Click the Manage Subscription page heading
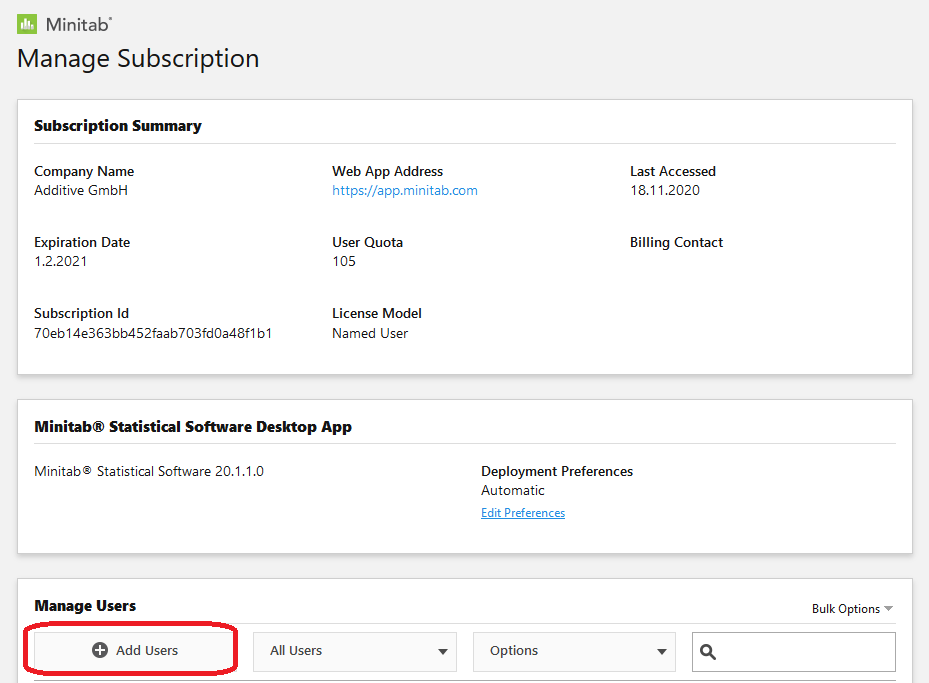Image resolution: width=929 pixels, height=683 pixels. coord(138,59)
